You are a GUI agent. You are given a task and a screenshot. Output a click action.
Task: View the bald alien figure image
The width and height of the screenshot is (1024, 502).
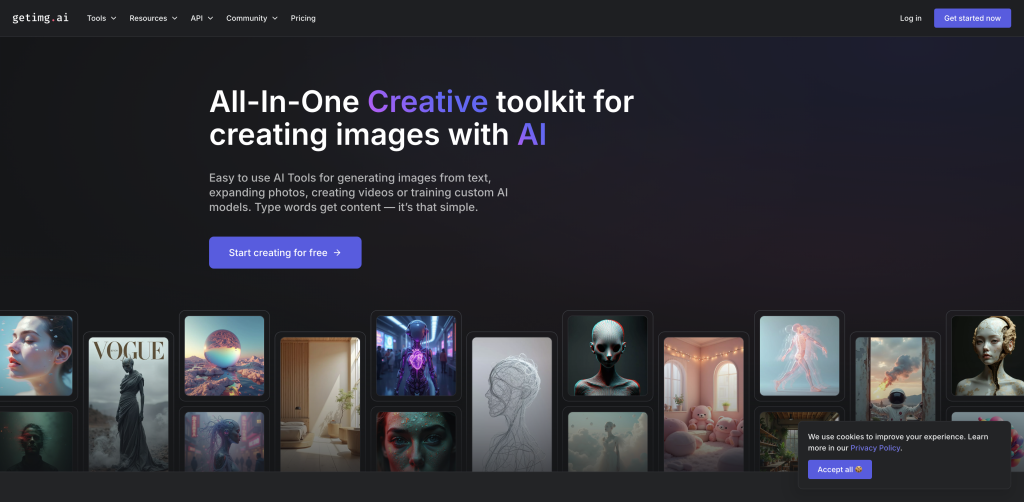(x=607, y=356)
